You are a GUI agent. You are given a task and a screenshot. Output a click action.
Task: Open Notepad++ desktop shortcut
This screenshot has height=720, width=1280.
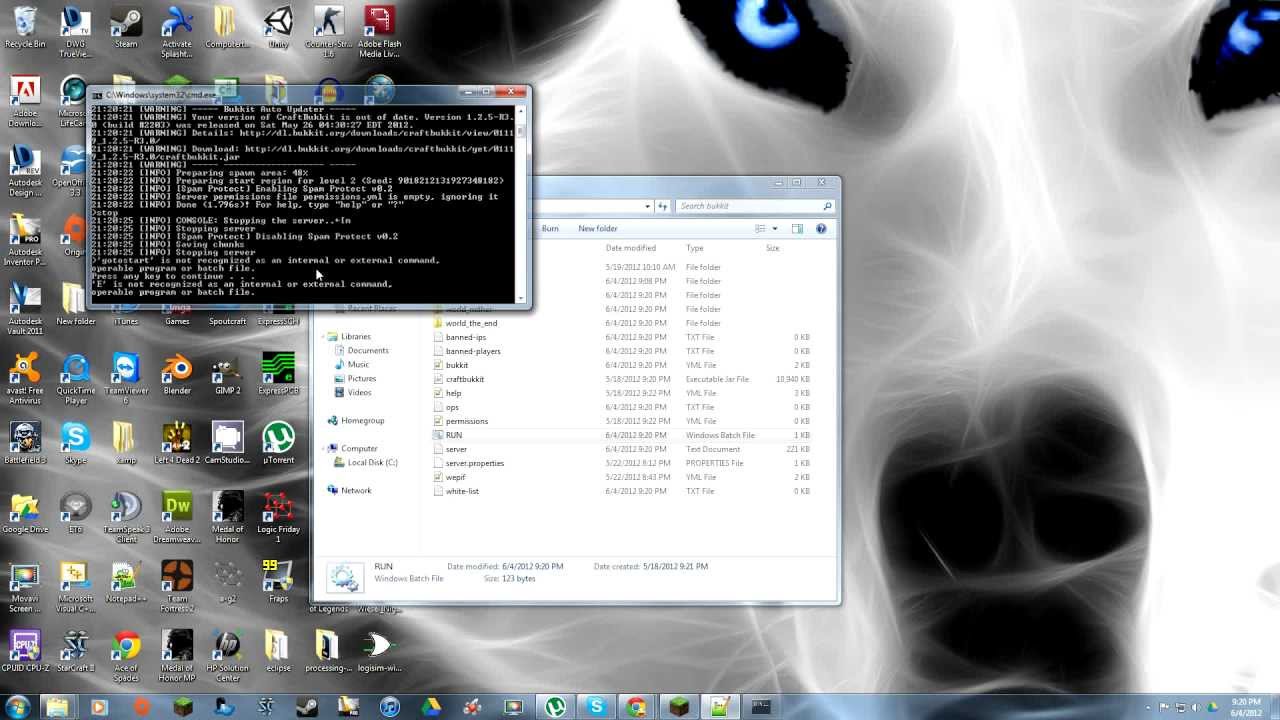tap(126, 582)
